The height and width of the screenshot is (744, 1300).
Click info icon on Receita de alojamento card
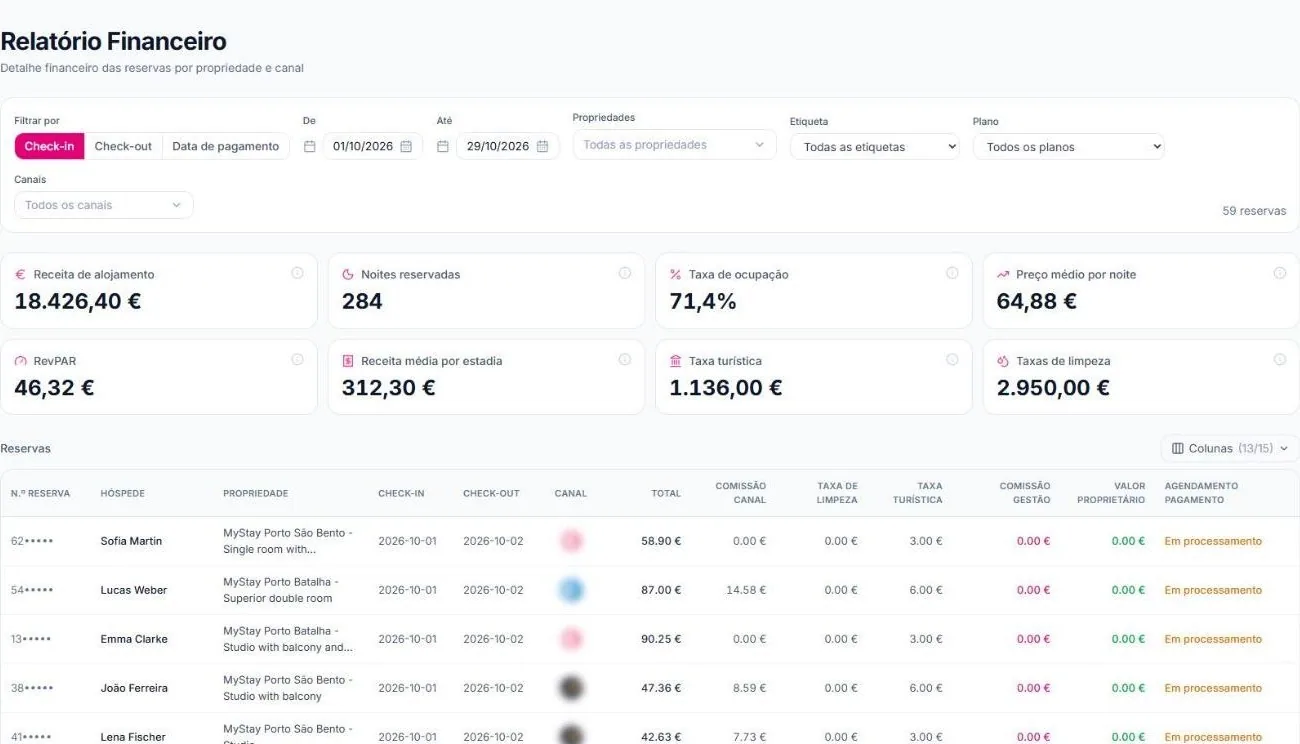click(297, 273)
